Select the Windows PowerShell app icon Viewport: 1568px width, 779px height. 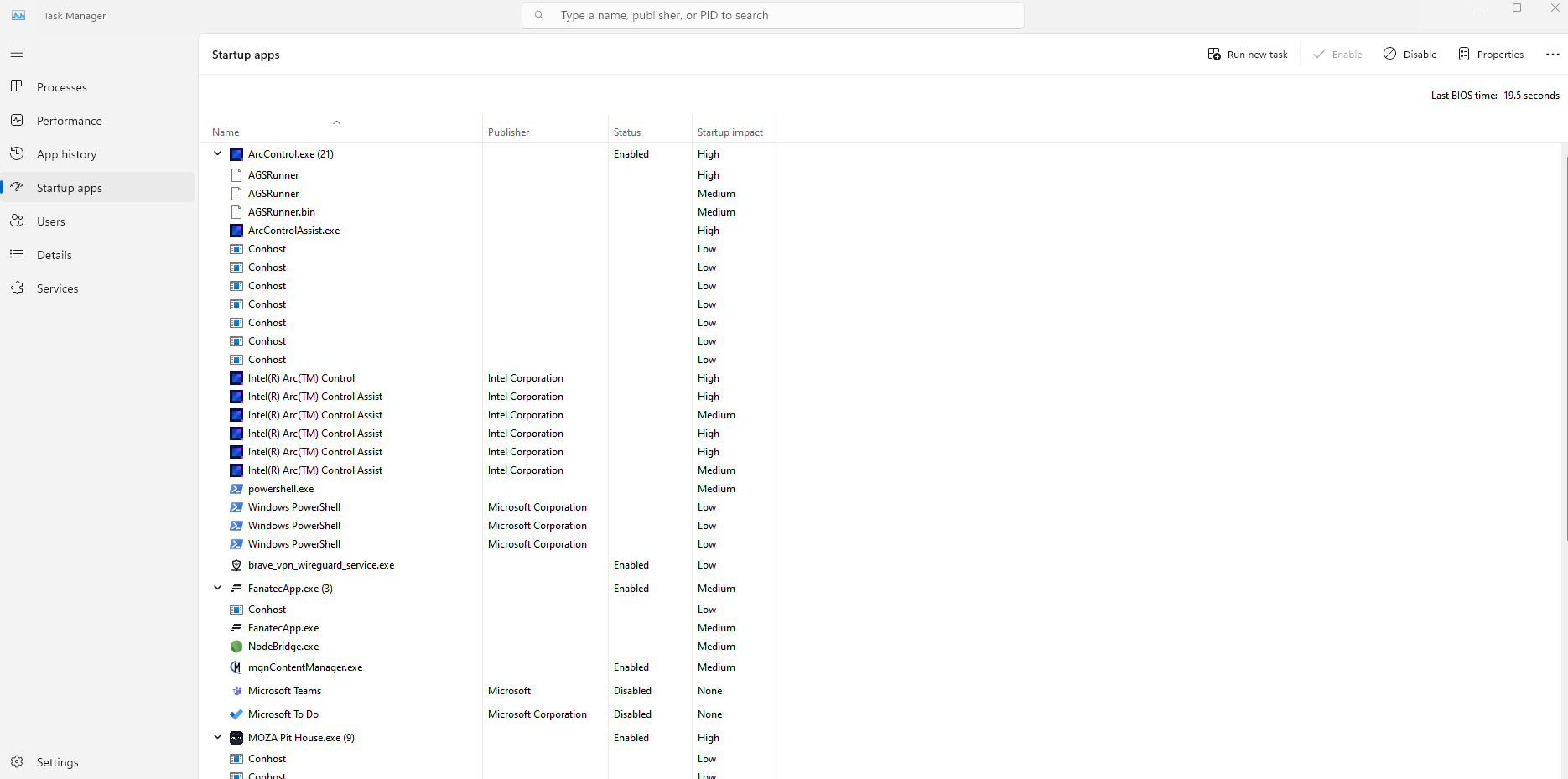click(236, 507)
